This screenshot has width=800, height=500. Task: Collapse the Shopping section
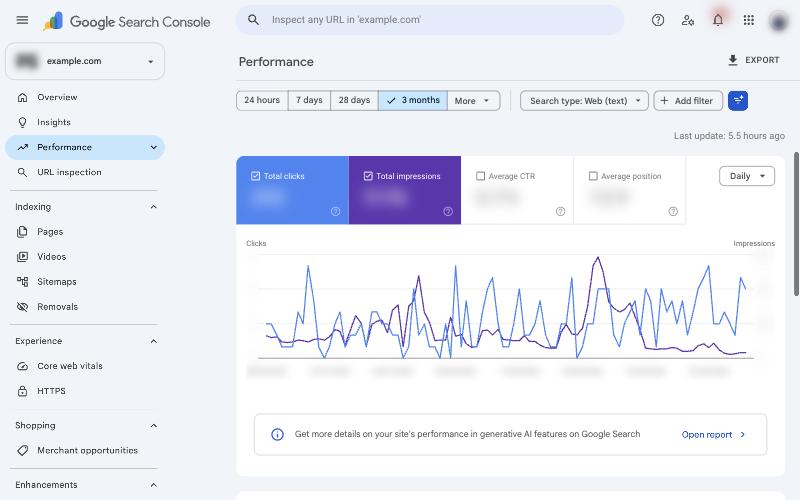tap(154, 426)
